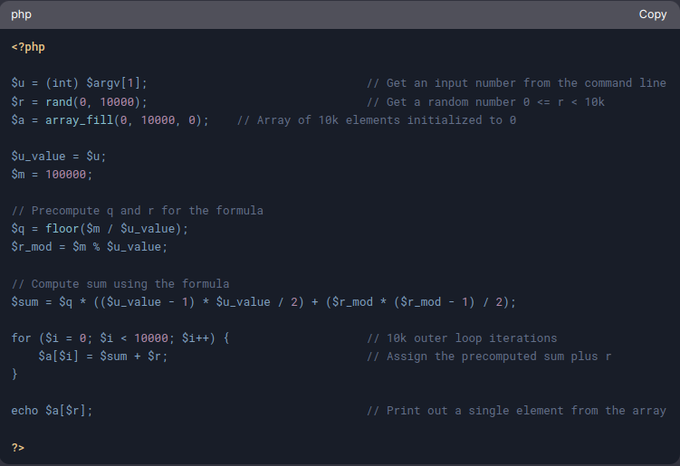Viewport: 680px width, 466px height.
Task: Click the line "$a[$i] = $sum + $r;"
Action: click(103, 356)
